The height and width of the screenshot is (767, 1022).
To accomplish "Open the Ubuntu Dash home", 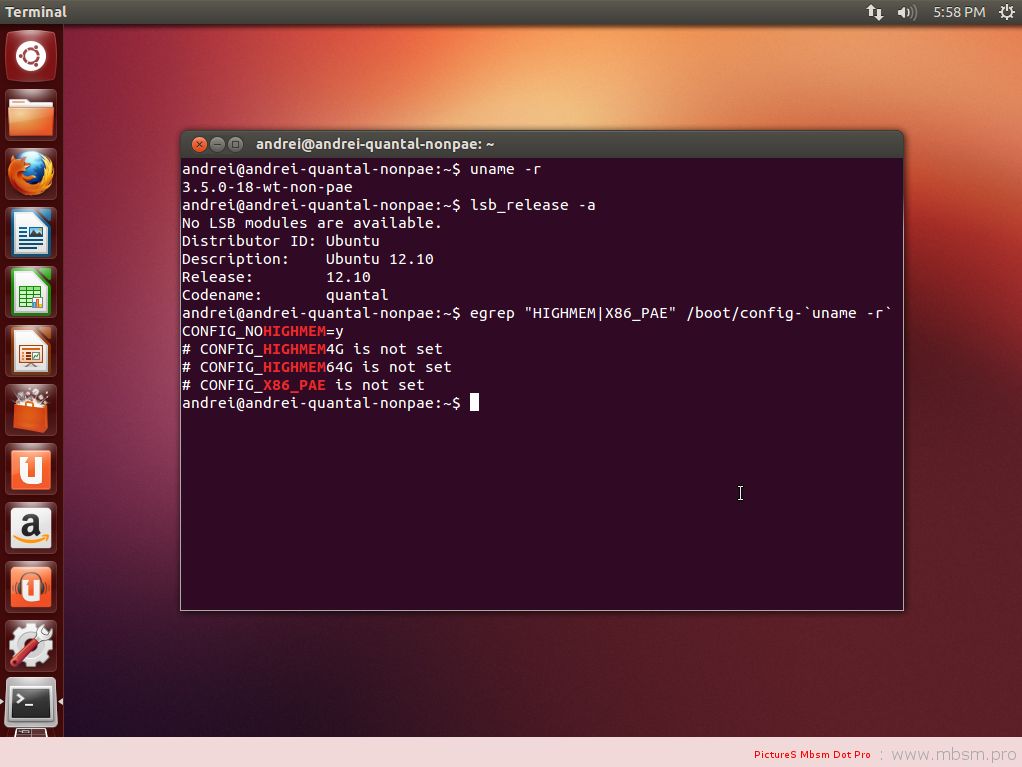I will [31, 56].
